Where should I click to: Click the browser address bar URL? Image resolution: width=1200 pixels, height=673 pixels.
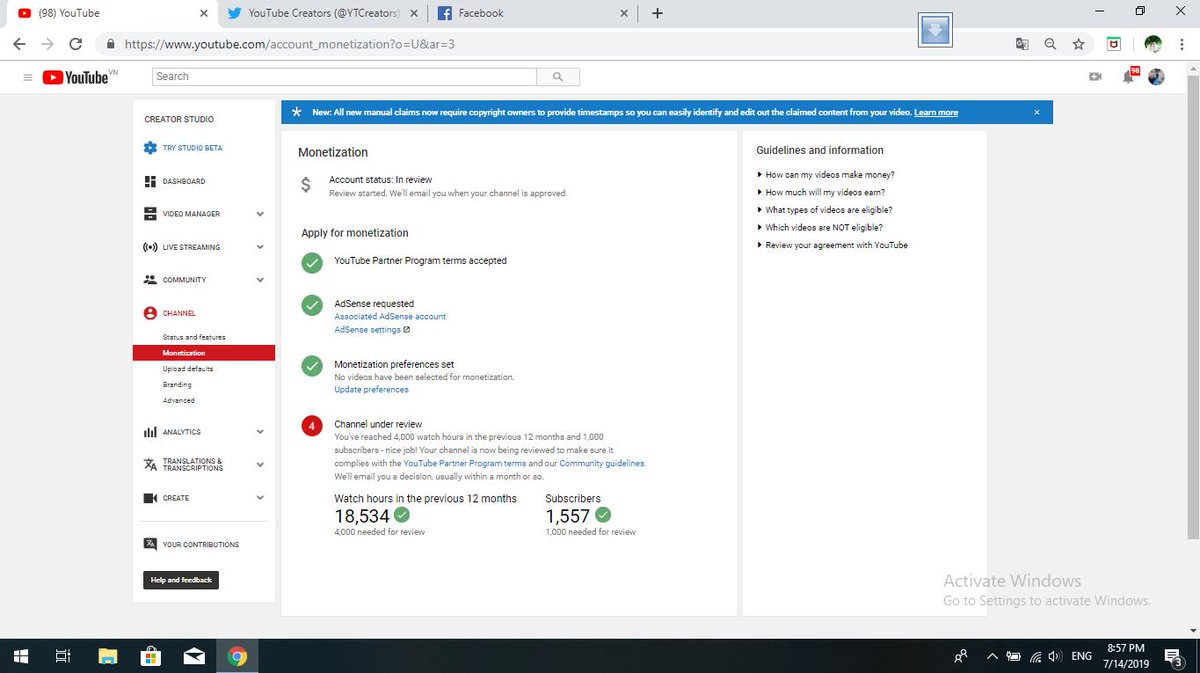click(290, 44)
